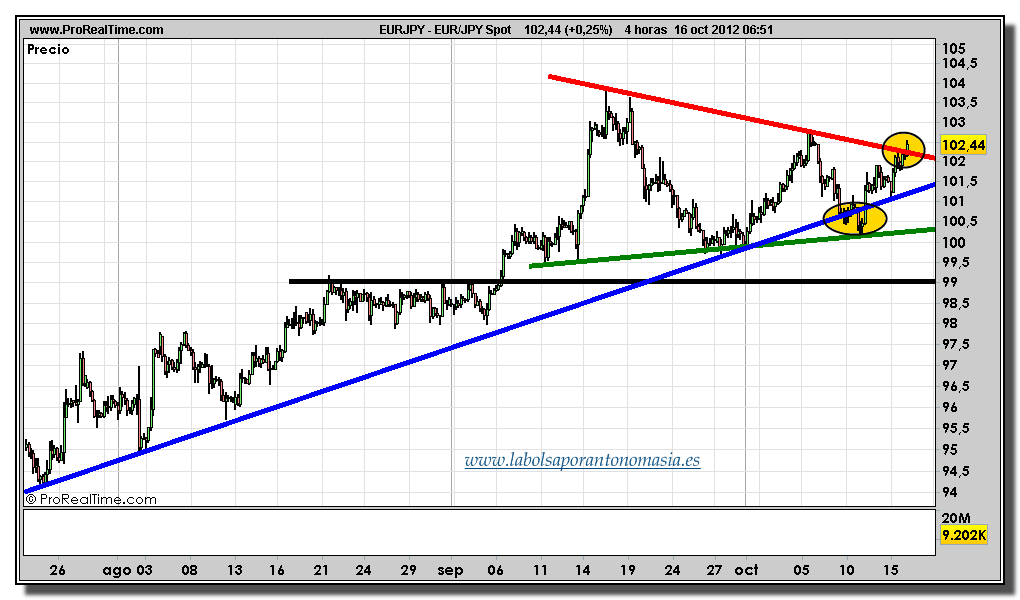
Task: Click the Precio panel label
Action: (48, 49)
